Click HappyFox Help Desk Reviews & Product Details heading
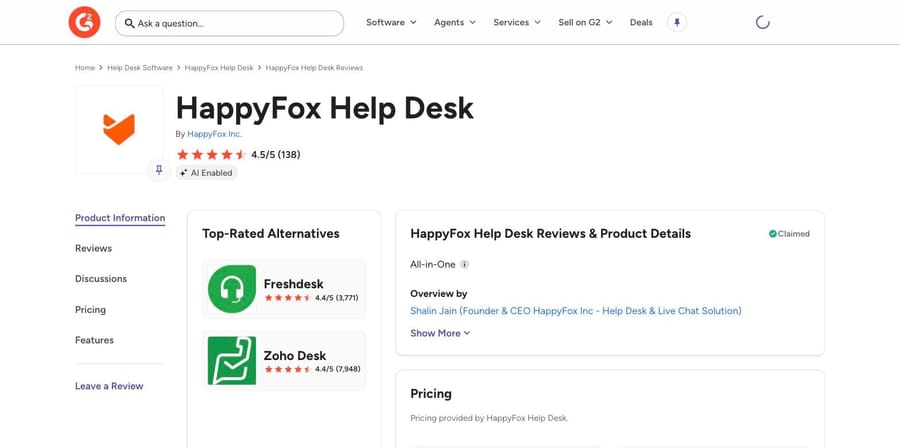 pos(550,233)
